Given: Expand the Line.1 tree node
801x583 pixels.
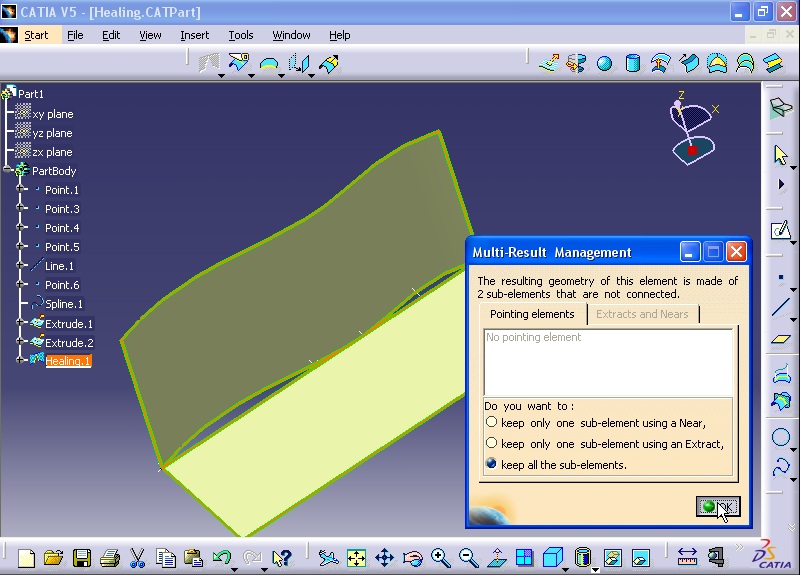Looking at the screenshot, I should pos(20,265).
